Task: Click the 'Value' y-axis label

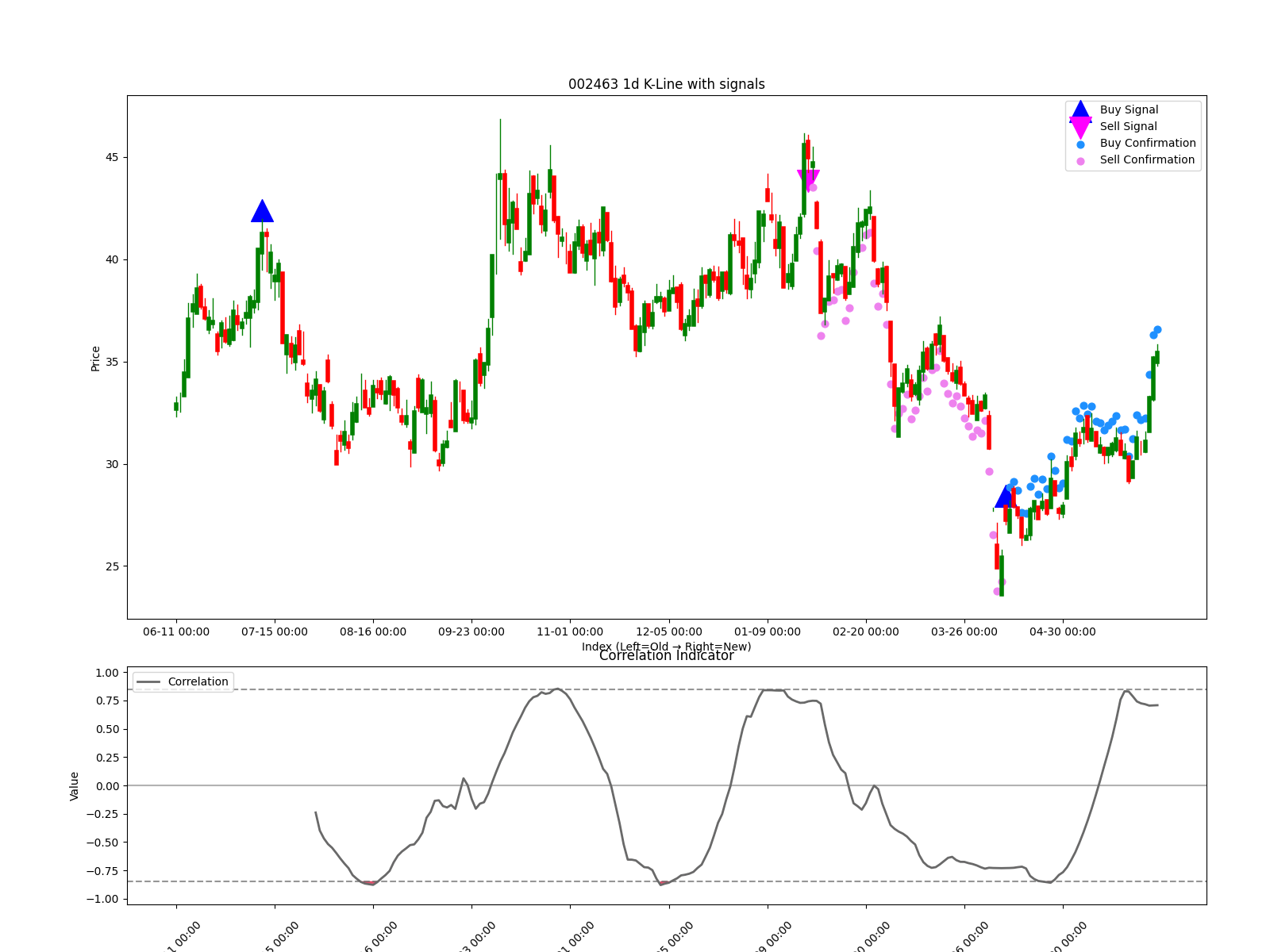Action: point(75,786)
